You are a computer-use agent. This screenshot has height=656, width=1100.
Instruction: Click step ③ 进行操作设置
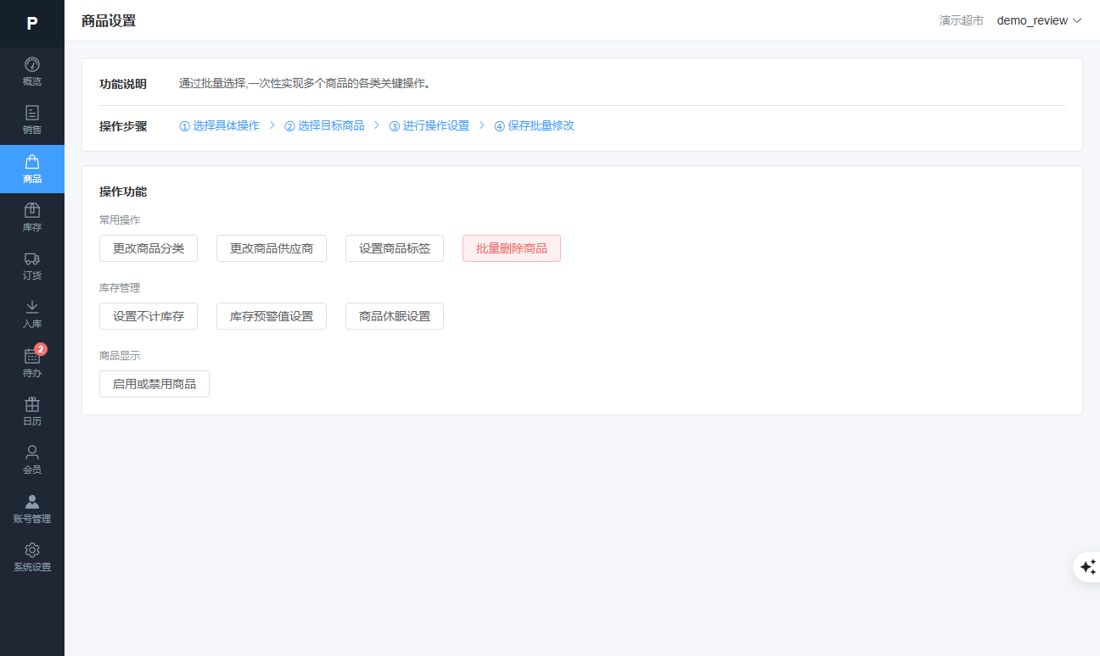pos(429,126)
